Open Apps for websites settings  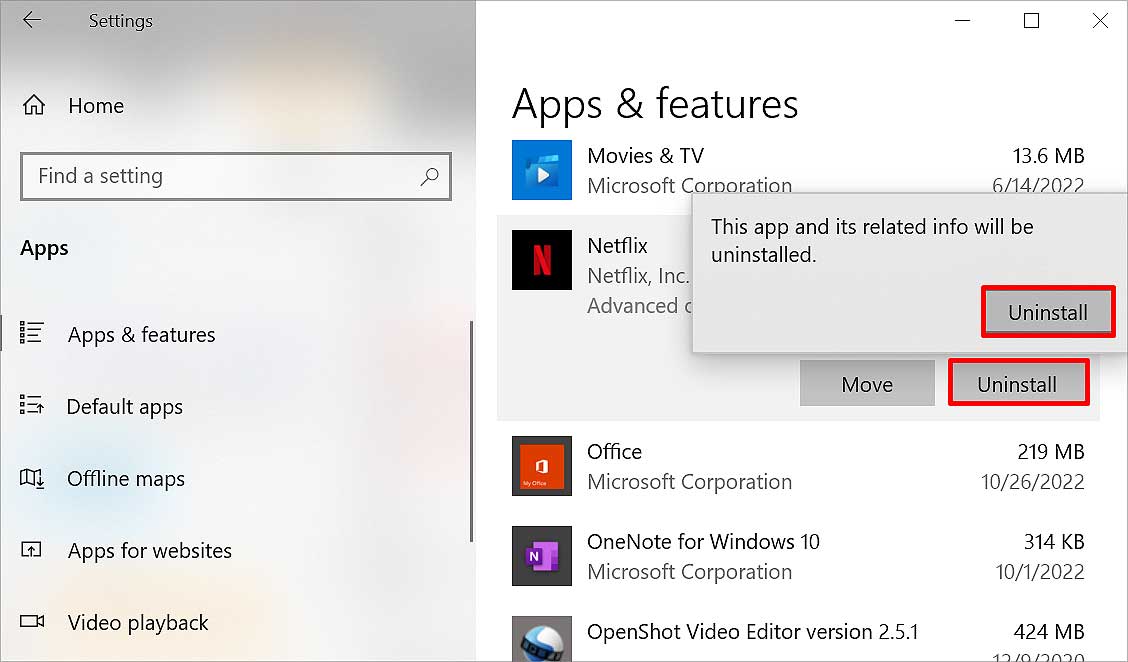pos(150,550)
